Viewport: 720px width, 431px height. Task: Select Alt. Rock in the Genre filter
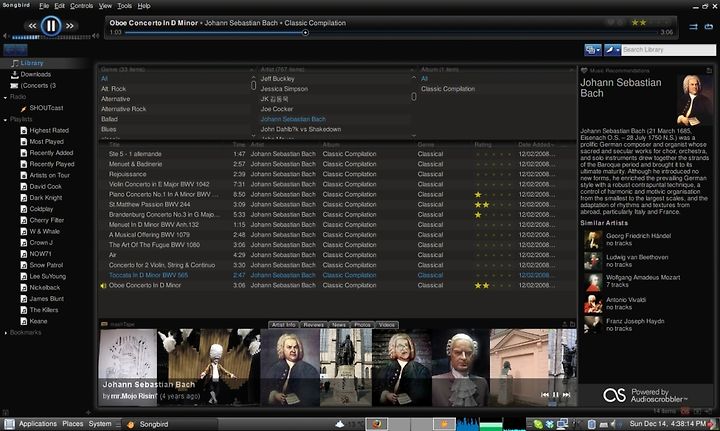tap(113, 89)
